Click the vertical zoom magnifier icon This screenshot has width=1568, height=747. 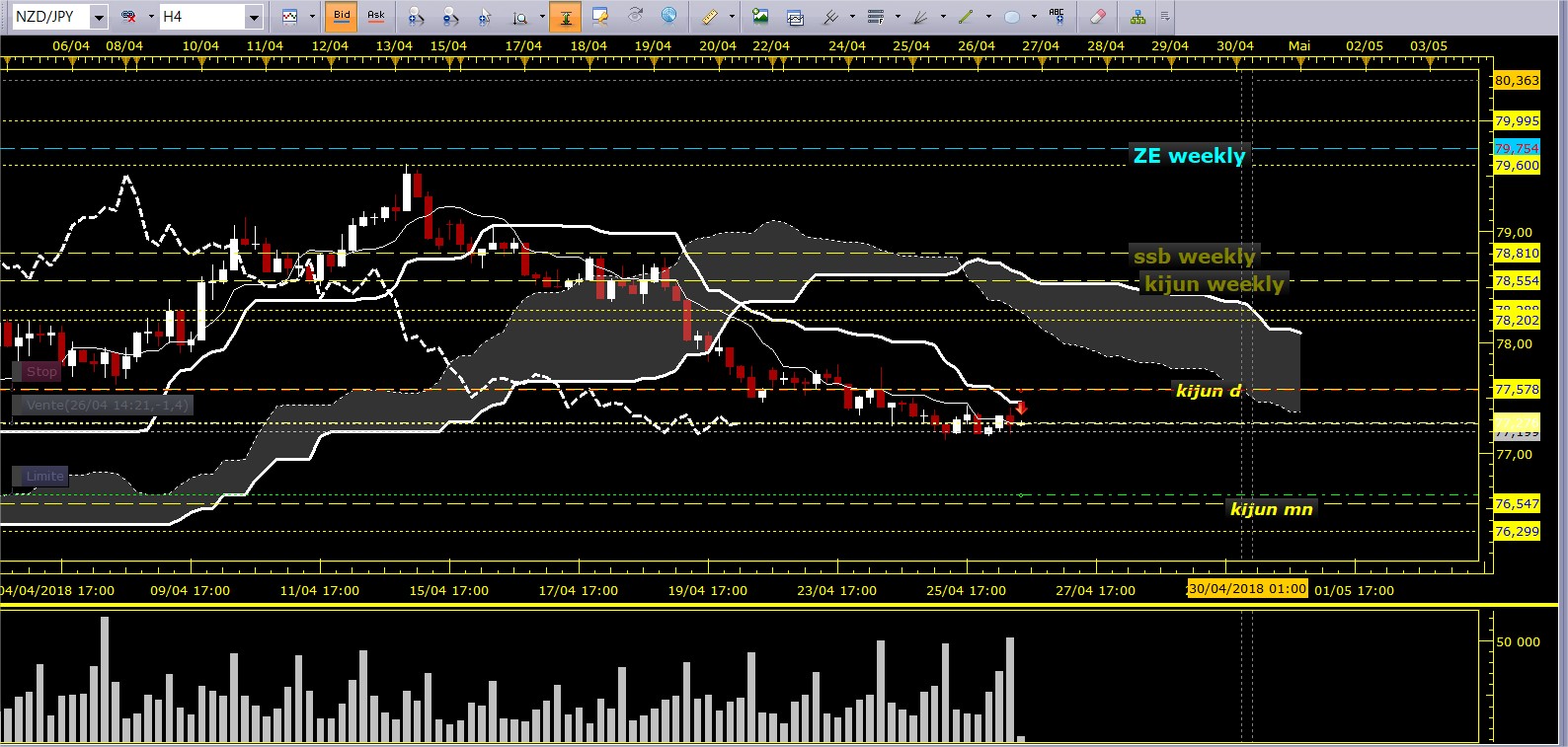click(x=520, y=17)
